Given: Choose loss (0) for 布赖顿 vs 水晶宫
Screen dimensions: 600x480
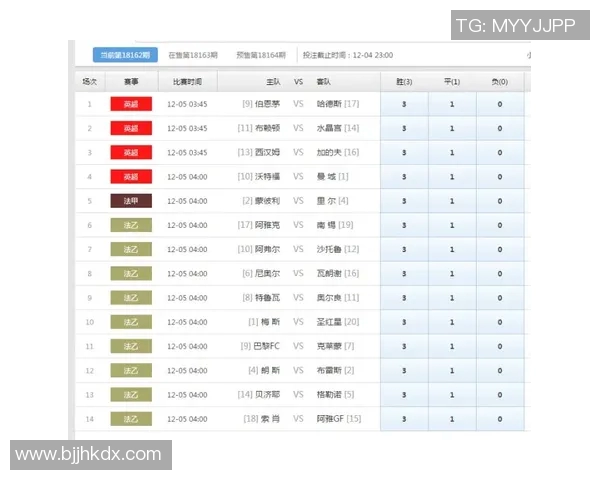Looking at the screenshot, I should (x=500, y=128).
